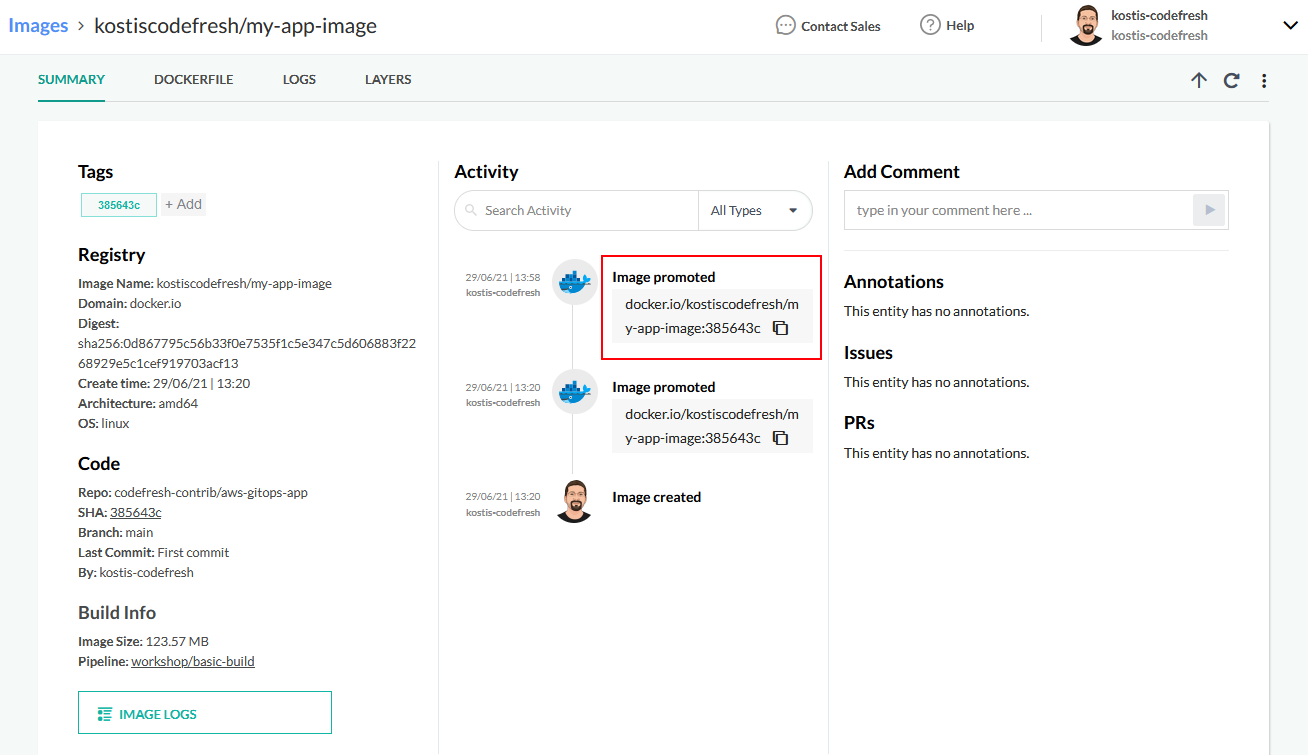The image size is (1308, 755).
Task: Click user avatar beside Image created
Action: click(574, 501)
